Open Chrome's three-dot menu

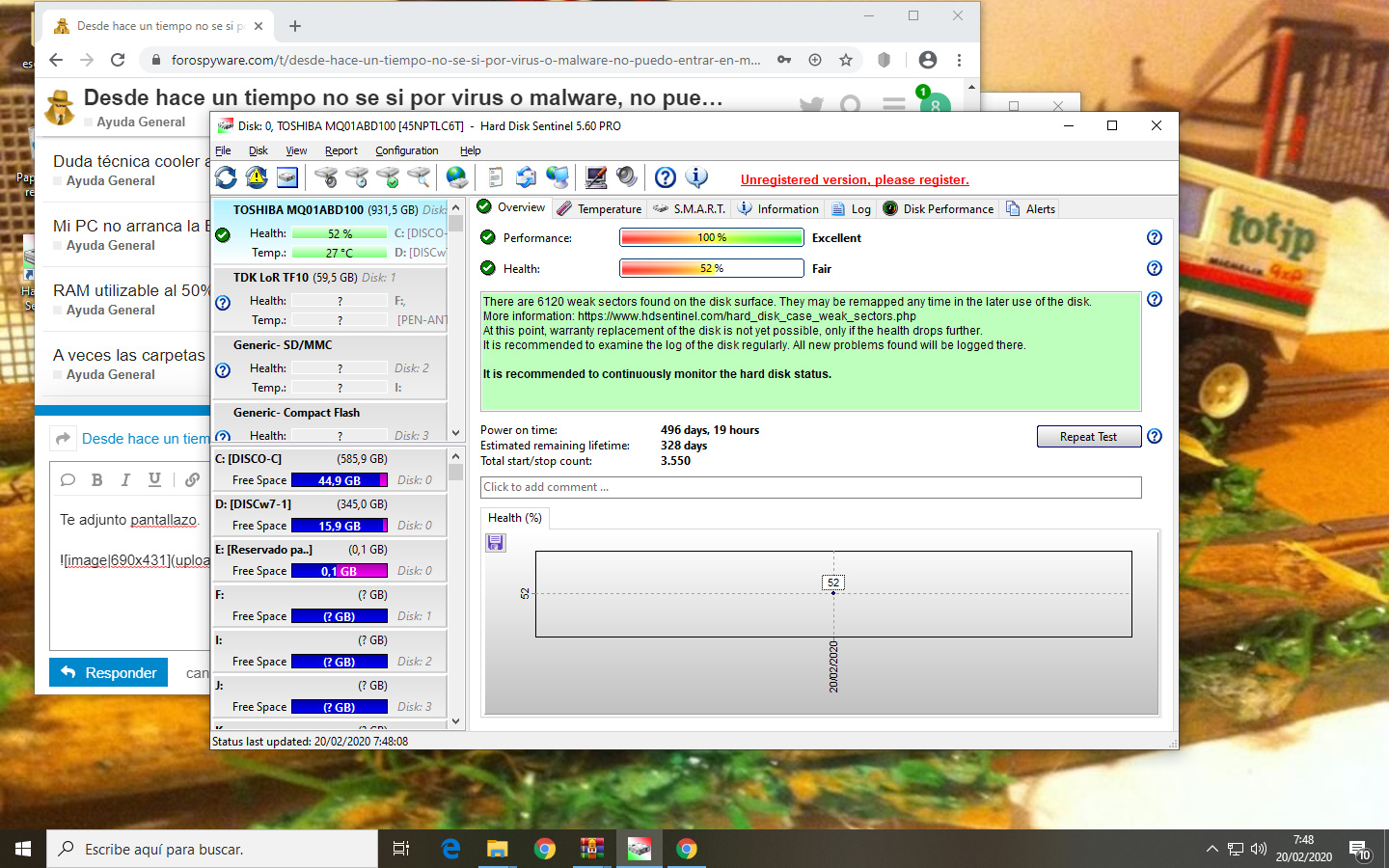click(959, 60)
